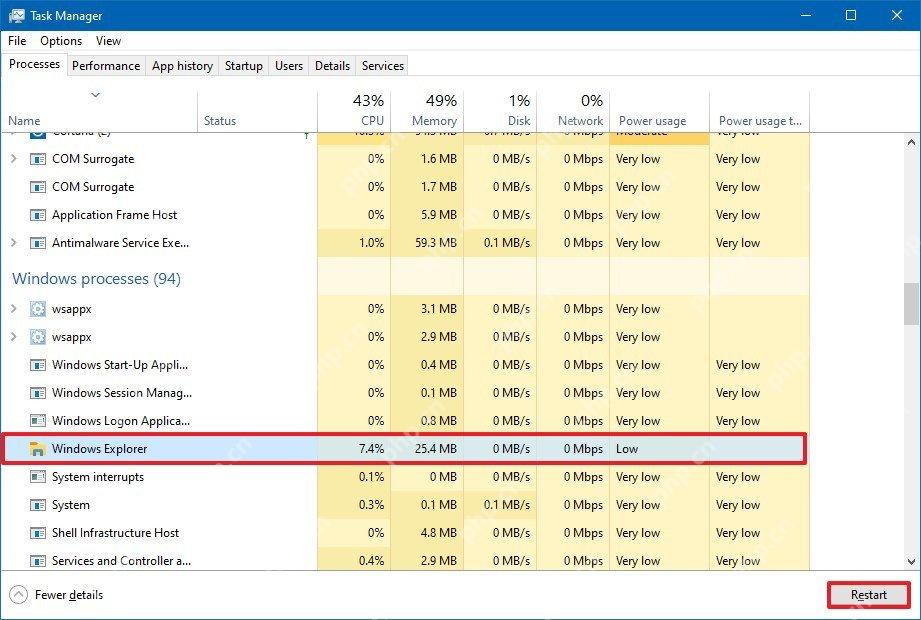Select the System interrupts row
Screen dimensions: 921x620
tap(404, 477)
